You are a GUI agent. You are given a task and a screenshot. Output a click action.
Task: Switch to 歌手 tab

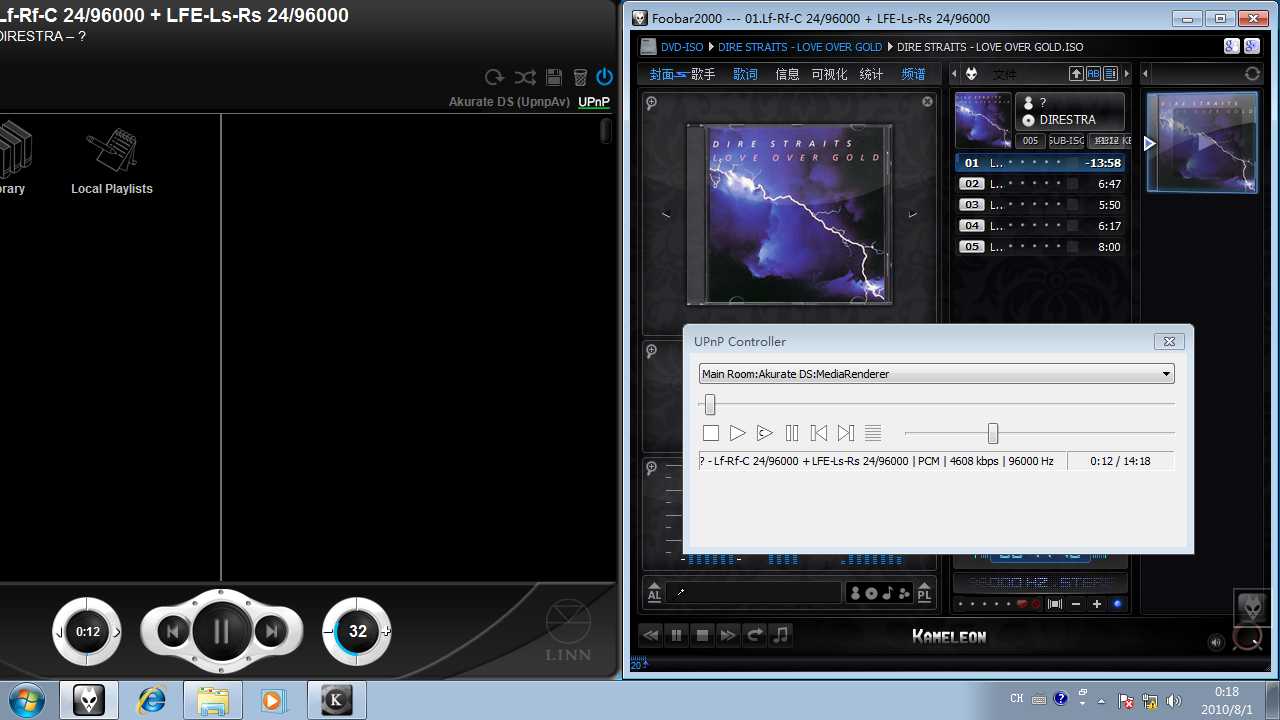pyautogui.click(x=703, y=74)
